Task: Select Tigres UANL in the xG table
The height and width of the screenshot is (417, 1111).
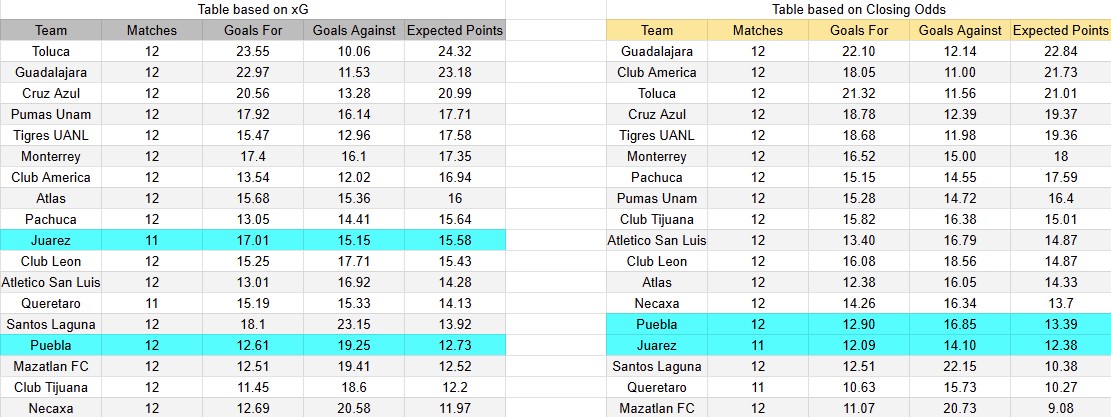Action: (50, 135)
